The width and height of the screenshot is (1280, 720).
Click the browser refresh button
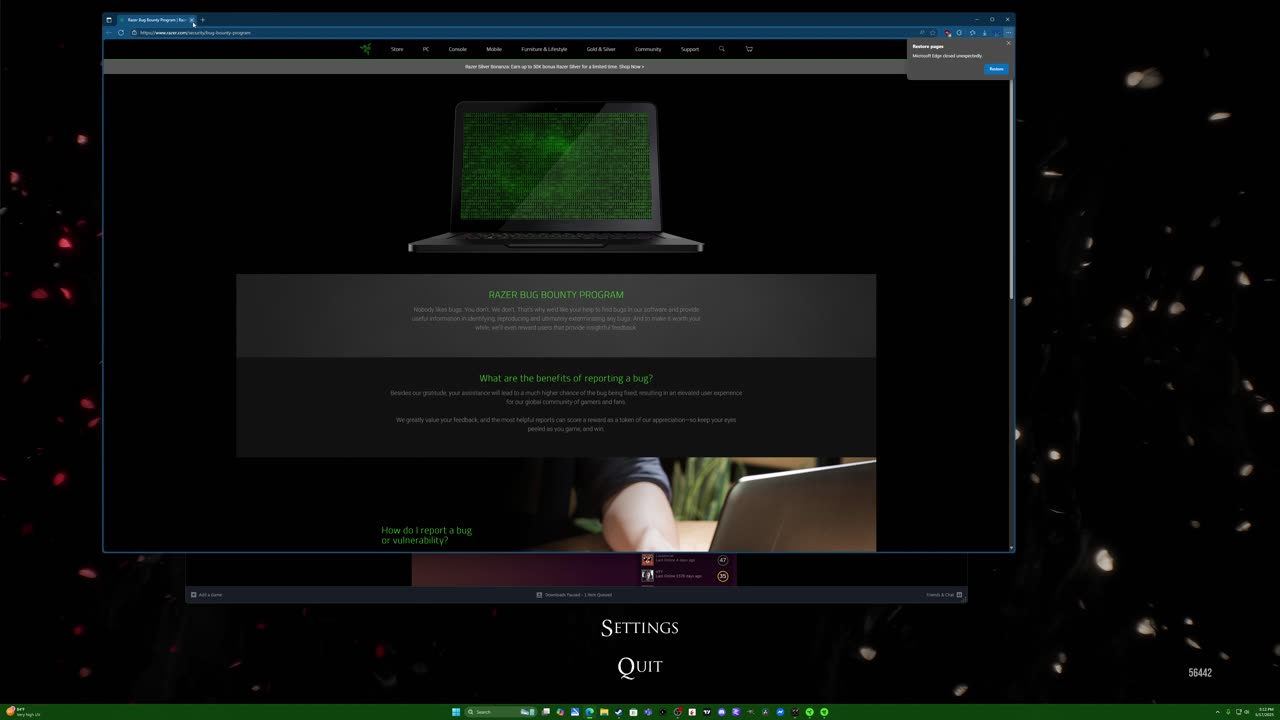(x=121, y=32)
